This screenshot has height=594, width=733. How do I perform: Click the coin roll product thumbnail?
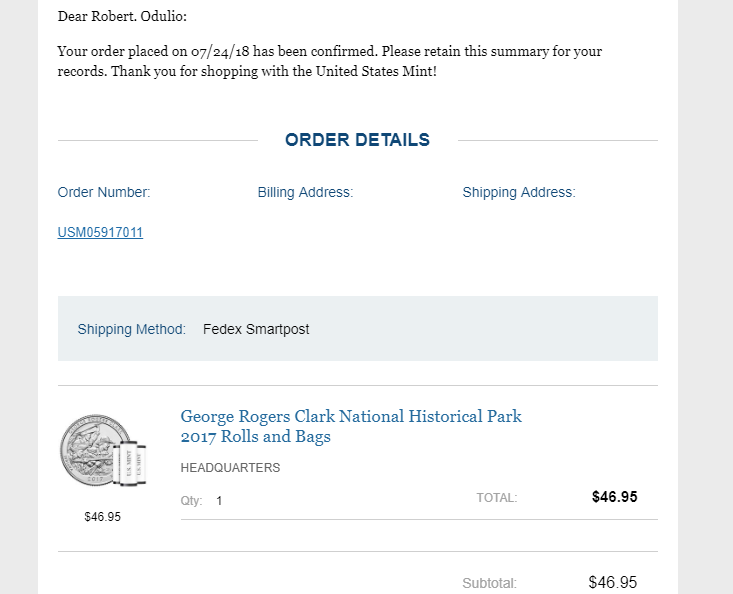pyautogui.click(x=103, y=454)
